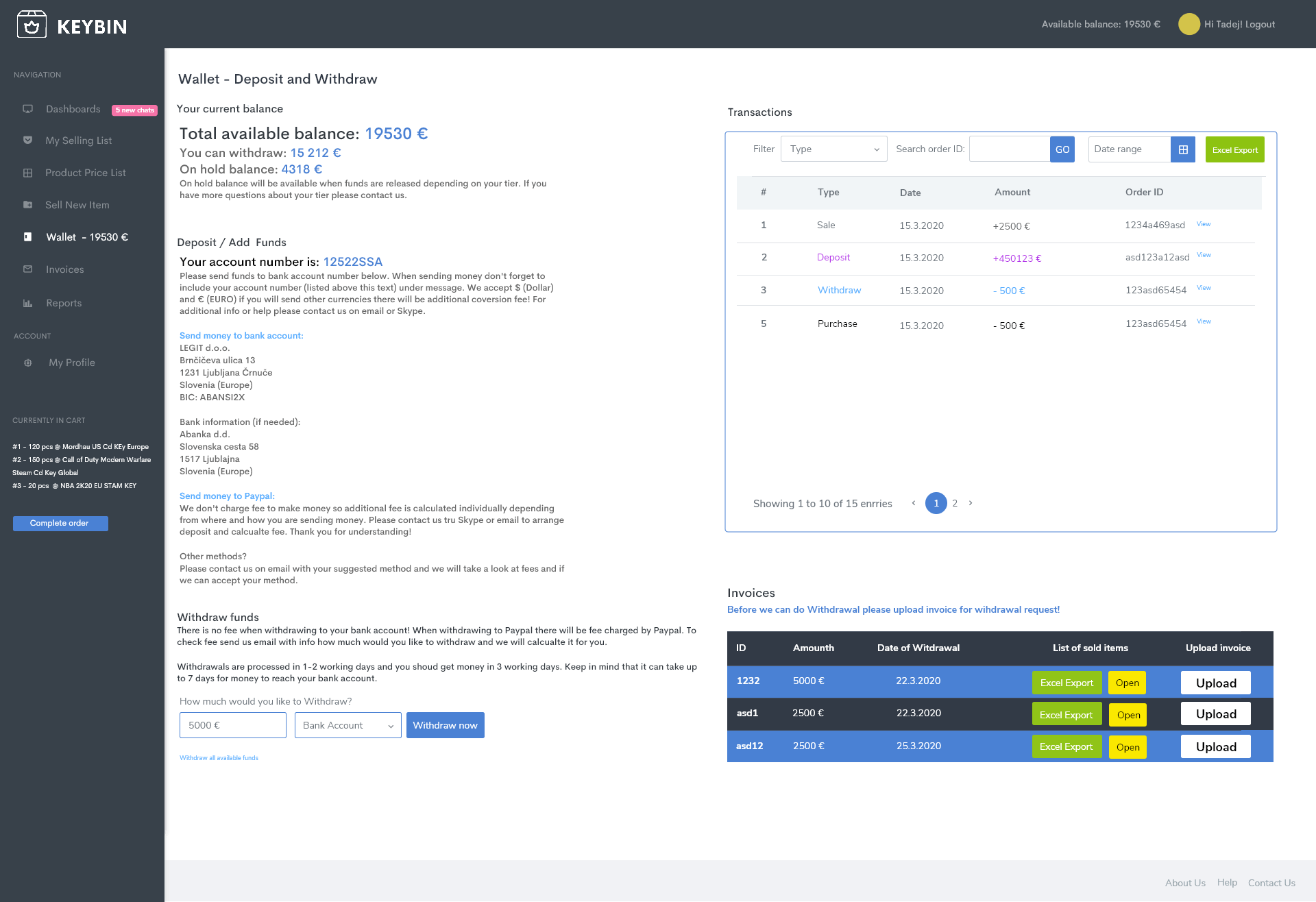Image resolution: width=1316 pixels, height=902 pixels.
Task: Open the date range calendar icon
Action: point(1183,149)
